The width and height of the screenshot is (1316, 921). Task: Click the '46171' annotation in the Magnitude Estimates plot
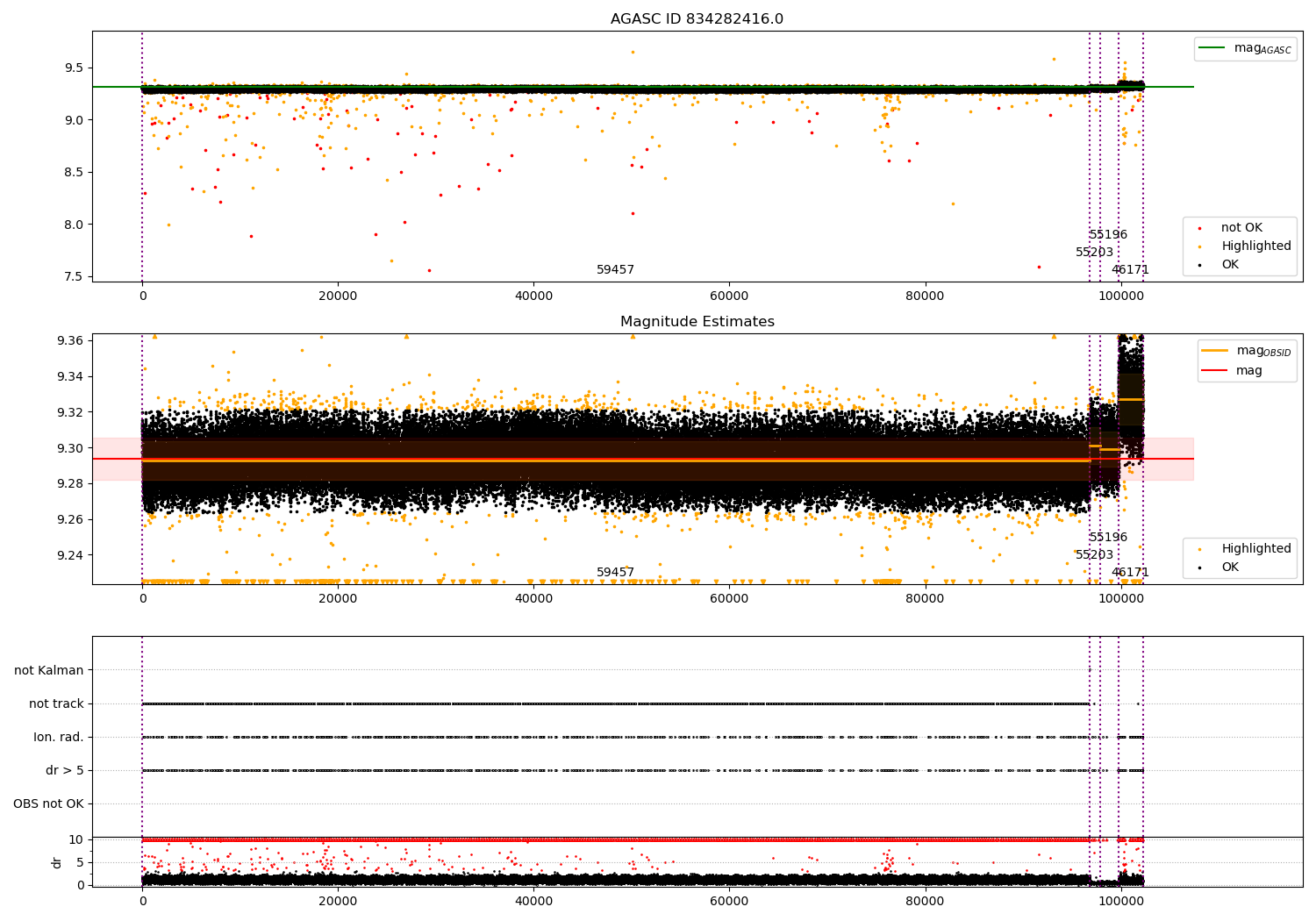tap(1130, 573)
